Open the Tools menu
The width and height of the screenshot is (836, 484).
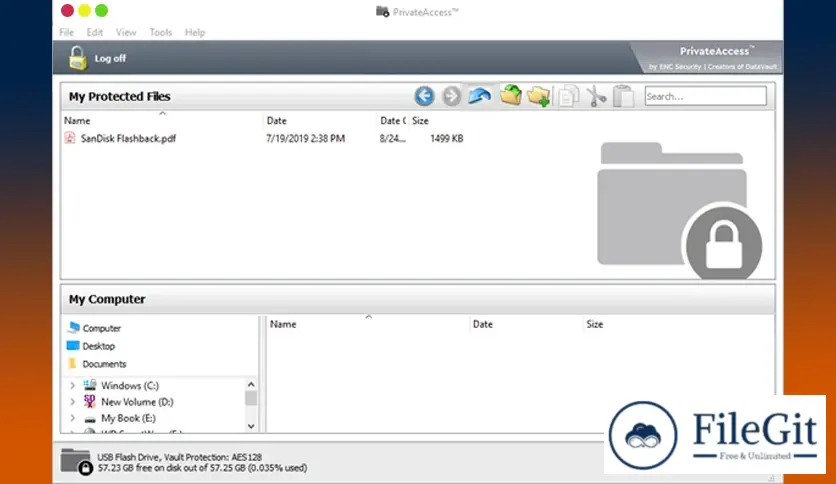[160, 33]
